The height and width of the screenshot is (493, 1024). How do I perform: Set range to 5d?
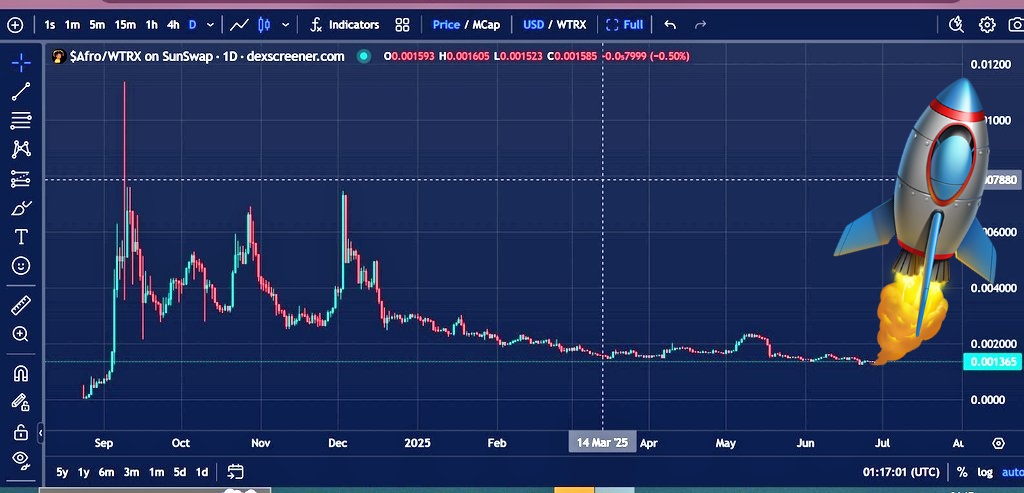pos(180,472)
